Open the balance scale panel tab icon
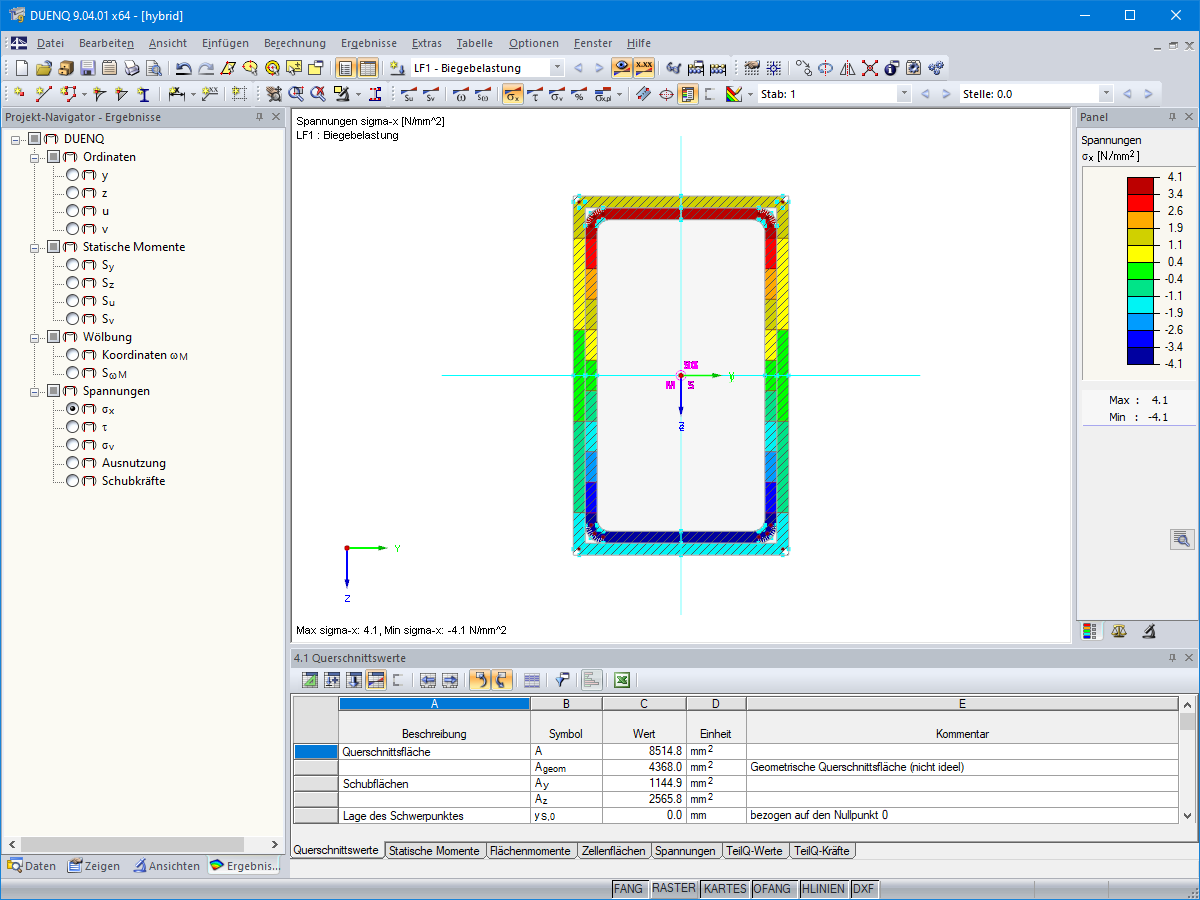The image size is (1200, 900). pyautogui.click(x=1119, y=631)
